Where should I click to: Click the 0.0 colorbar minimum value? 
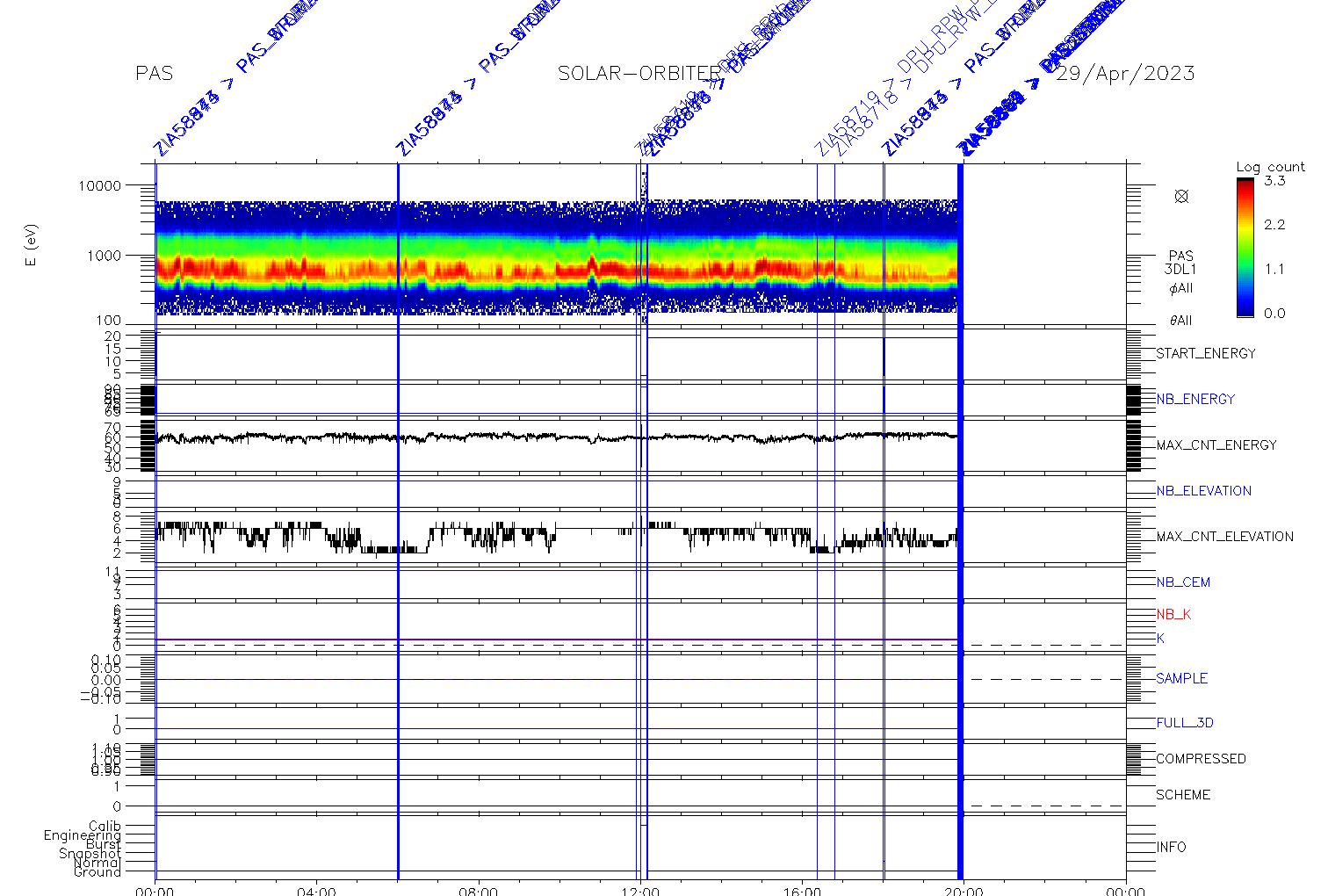pos(1274,313)
